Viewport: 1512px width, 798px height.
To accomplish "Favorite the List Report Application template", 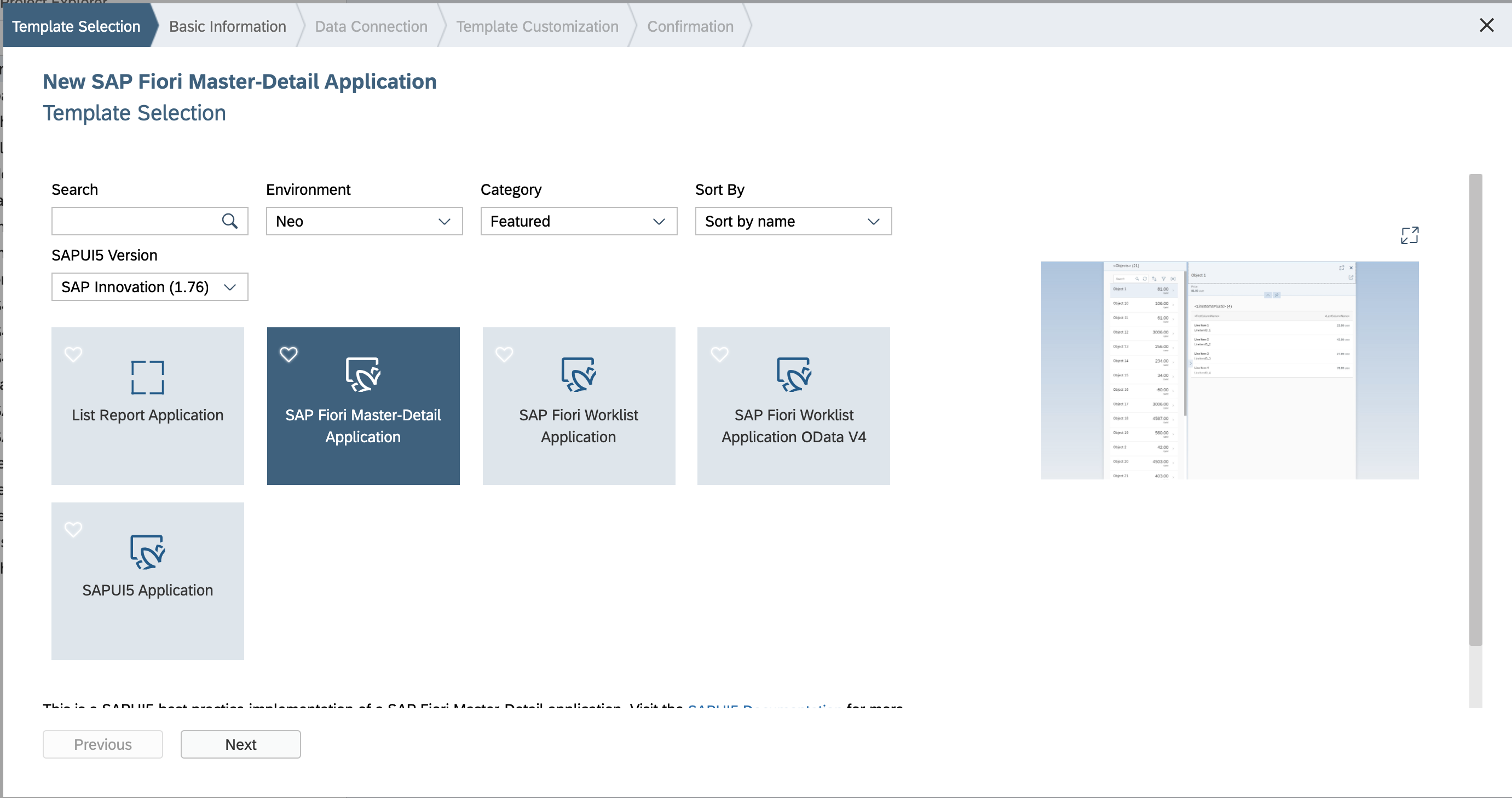I will (x=73, y=354).
